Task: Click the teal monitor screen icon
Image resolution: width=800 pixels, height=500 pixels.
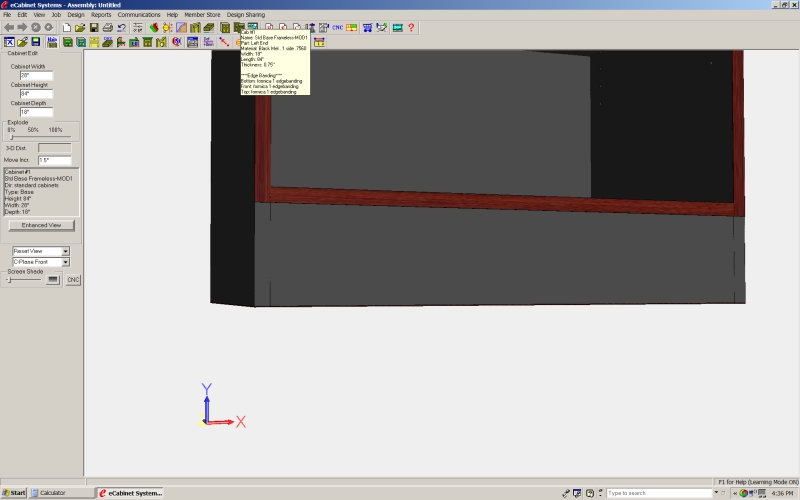Action: point(397,28)
